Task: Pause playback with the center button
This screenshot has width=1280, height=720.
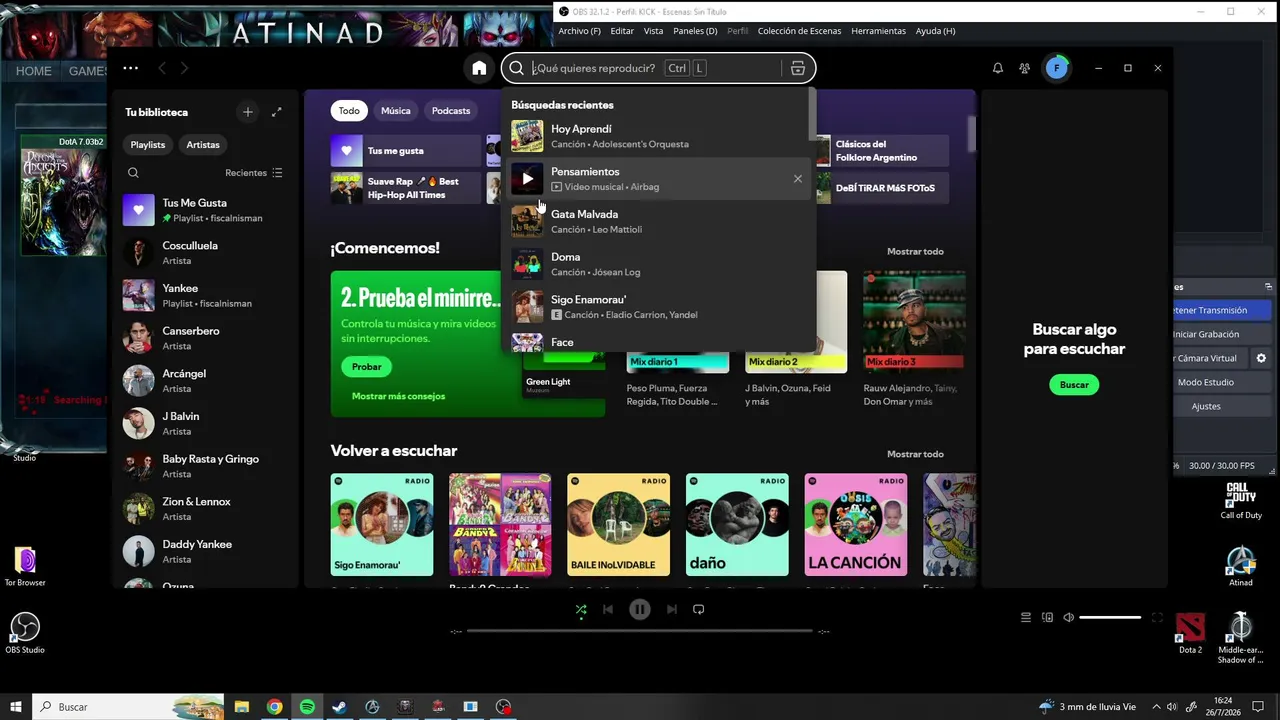Action: click(640, 609)
